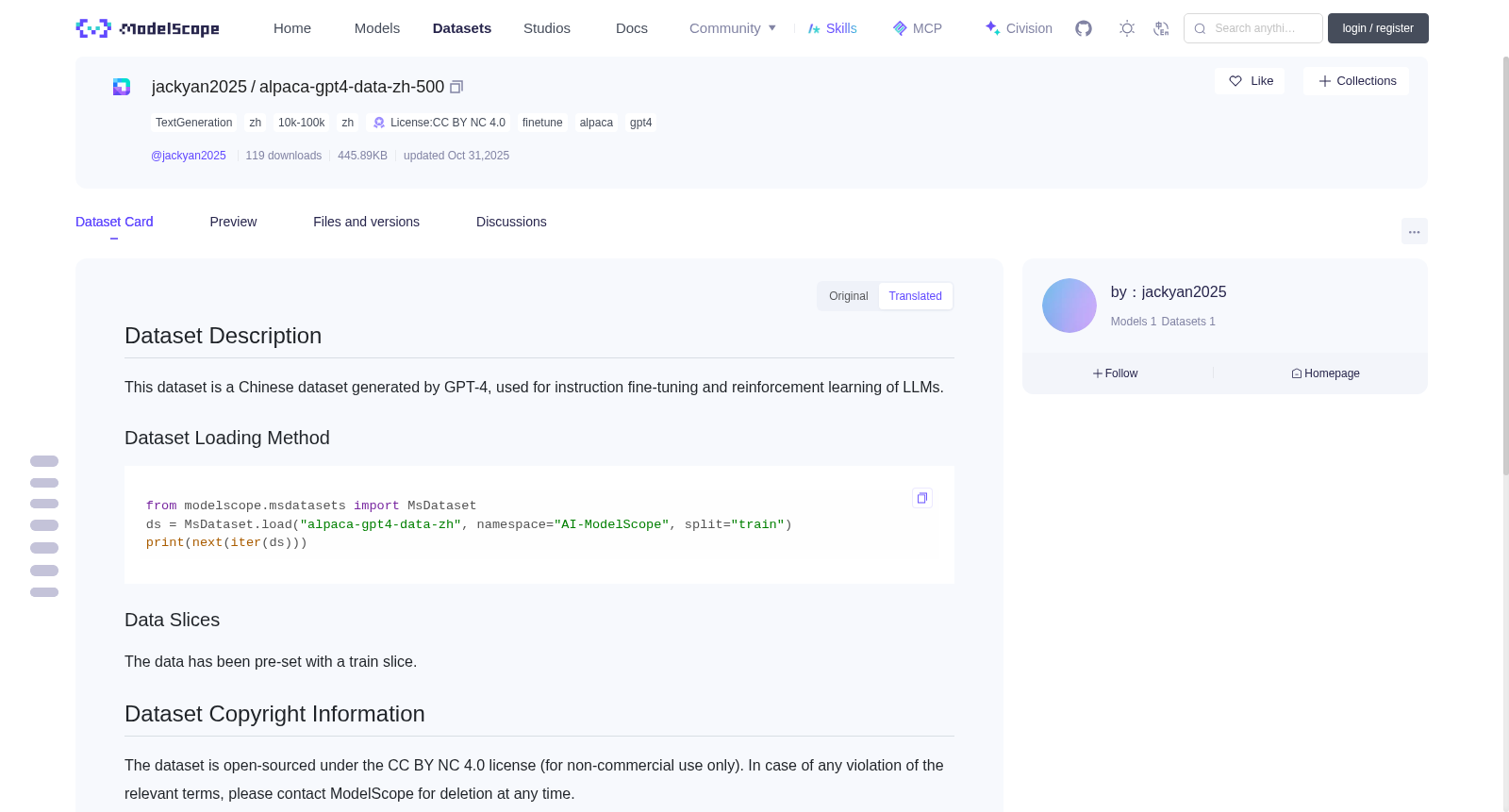Focus the Search anything input field
1509x812 pixels.
(1253, 28)
